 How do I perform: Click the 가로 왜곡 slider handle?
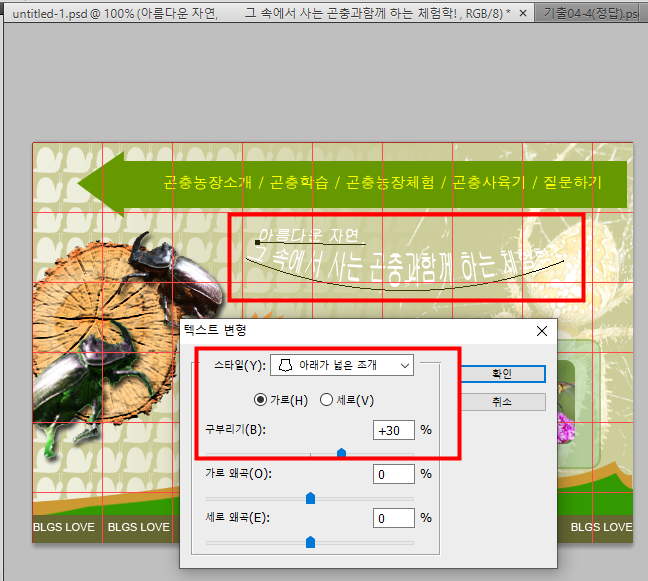pyautogui.click(x=310, y=497)
